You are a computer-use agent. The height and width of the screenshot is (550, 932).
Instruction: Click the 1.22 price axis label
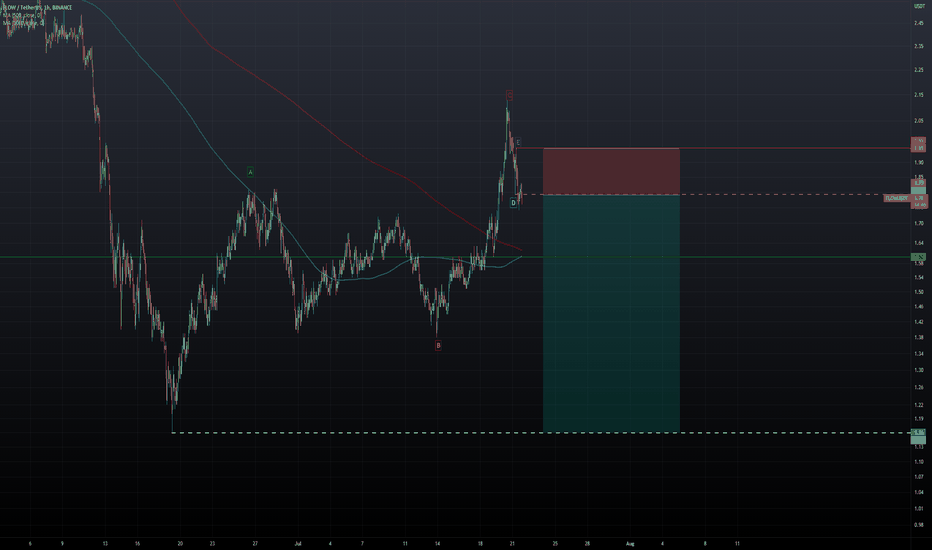pos(919,405)
